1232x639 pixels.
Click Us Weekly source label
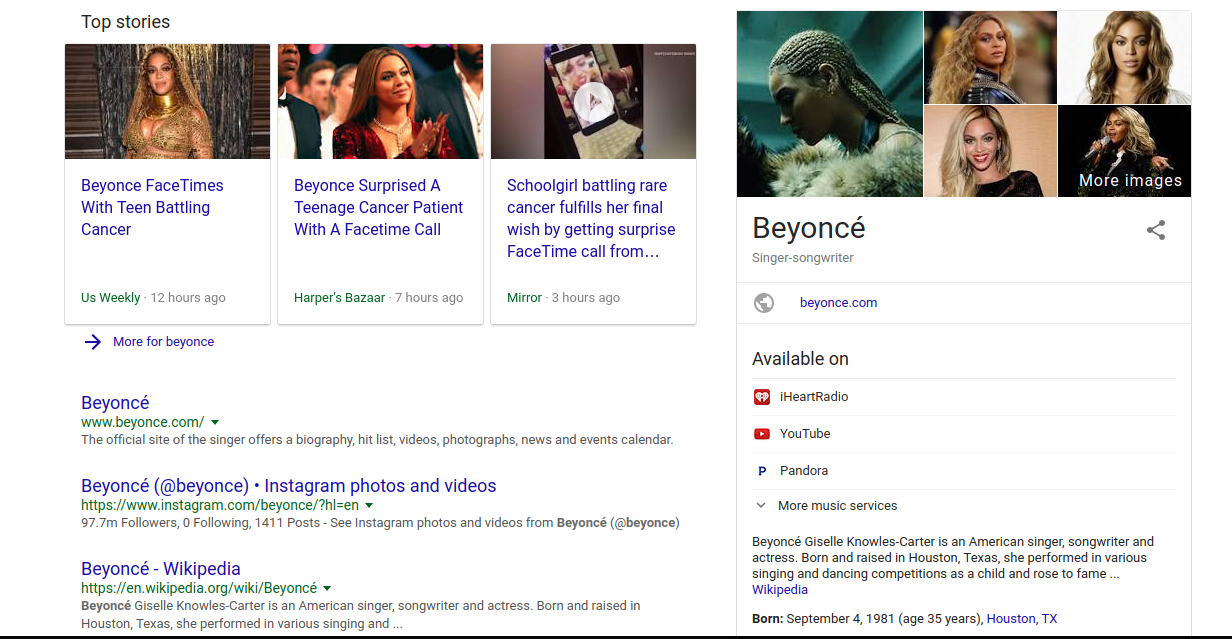pos(111,298)
